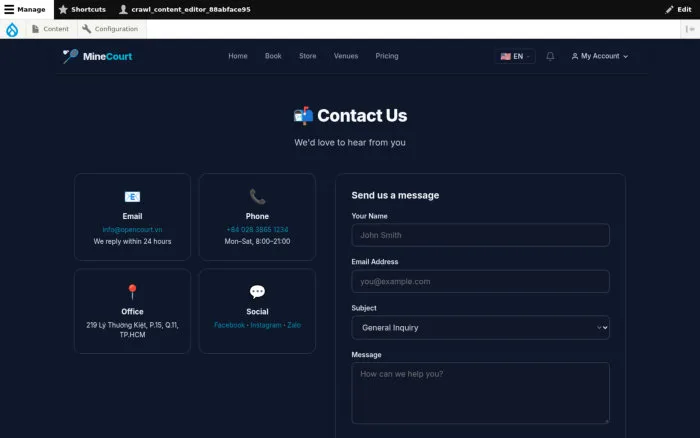
Task: Go to the Home page
Action: tap(238, 56)
